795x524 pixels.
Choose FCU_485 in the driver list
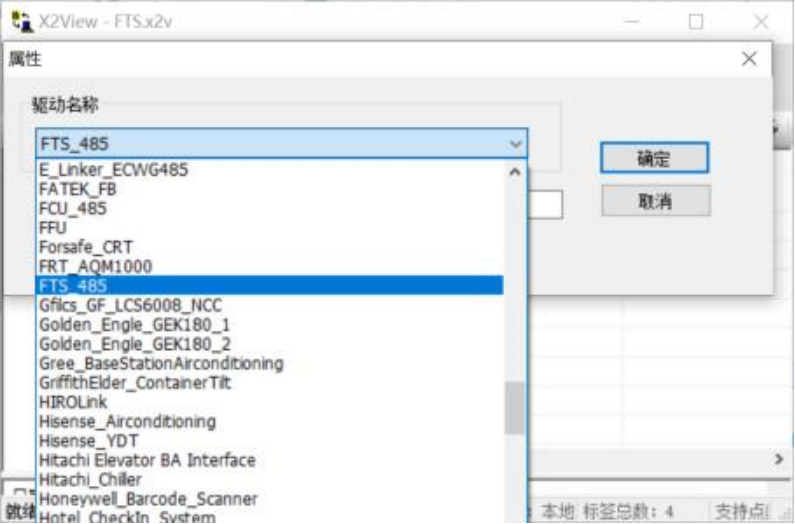pos(270,208)
